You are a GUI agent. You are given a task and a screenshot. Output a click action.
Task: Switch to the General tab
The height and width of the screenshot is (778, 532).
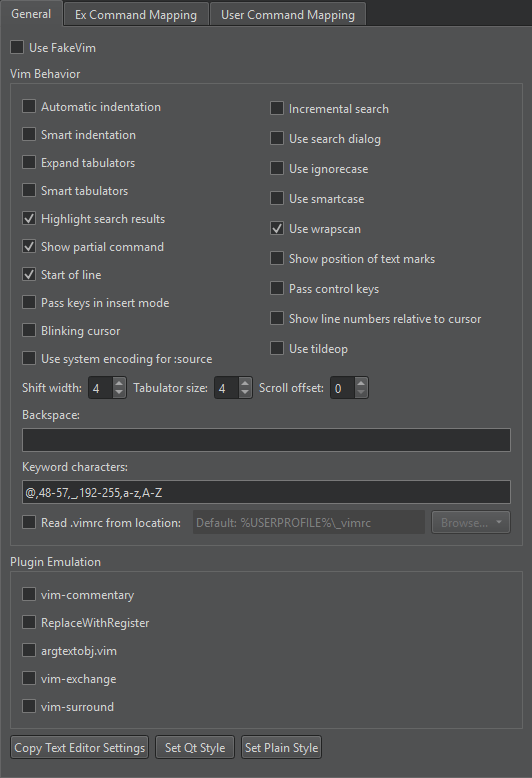click(31, 14)
